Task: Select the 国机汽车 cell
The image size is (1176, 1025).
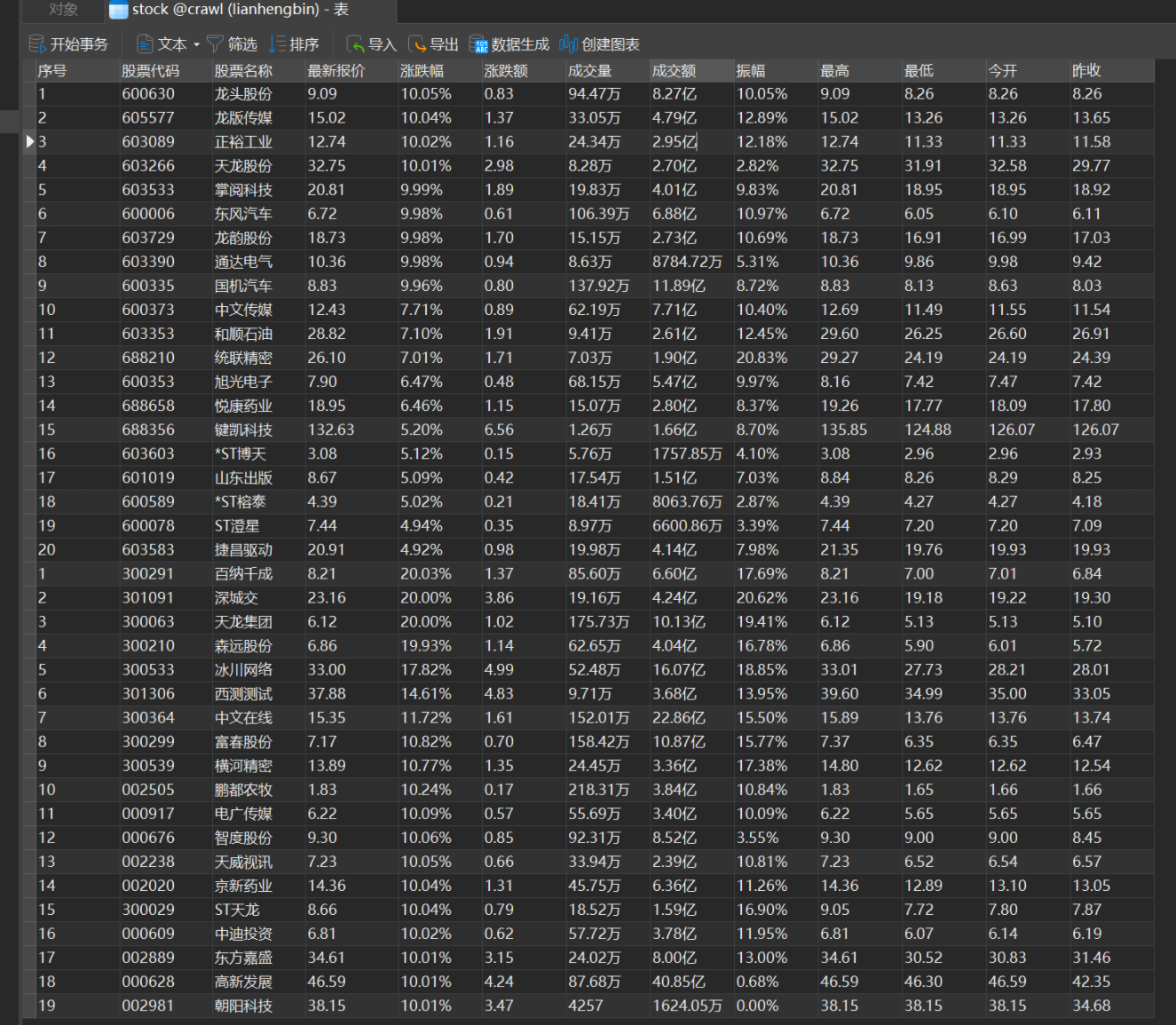Action: pyautogui.click(x=258, y=285)
